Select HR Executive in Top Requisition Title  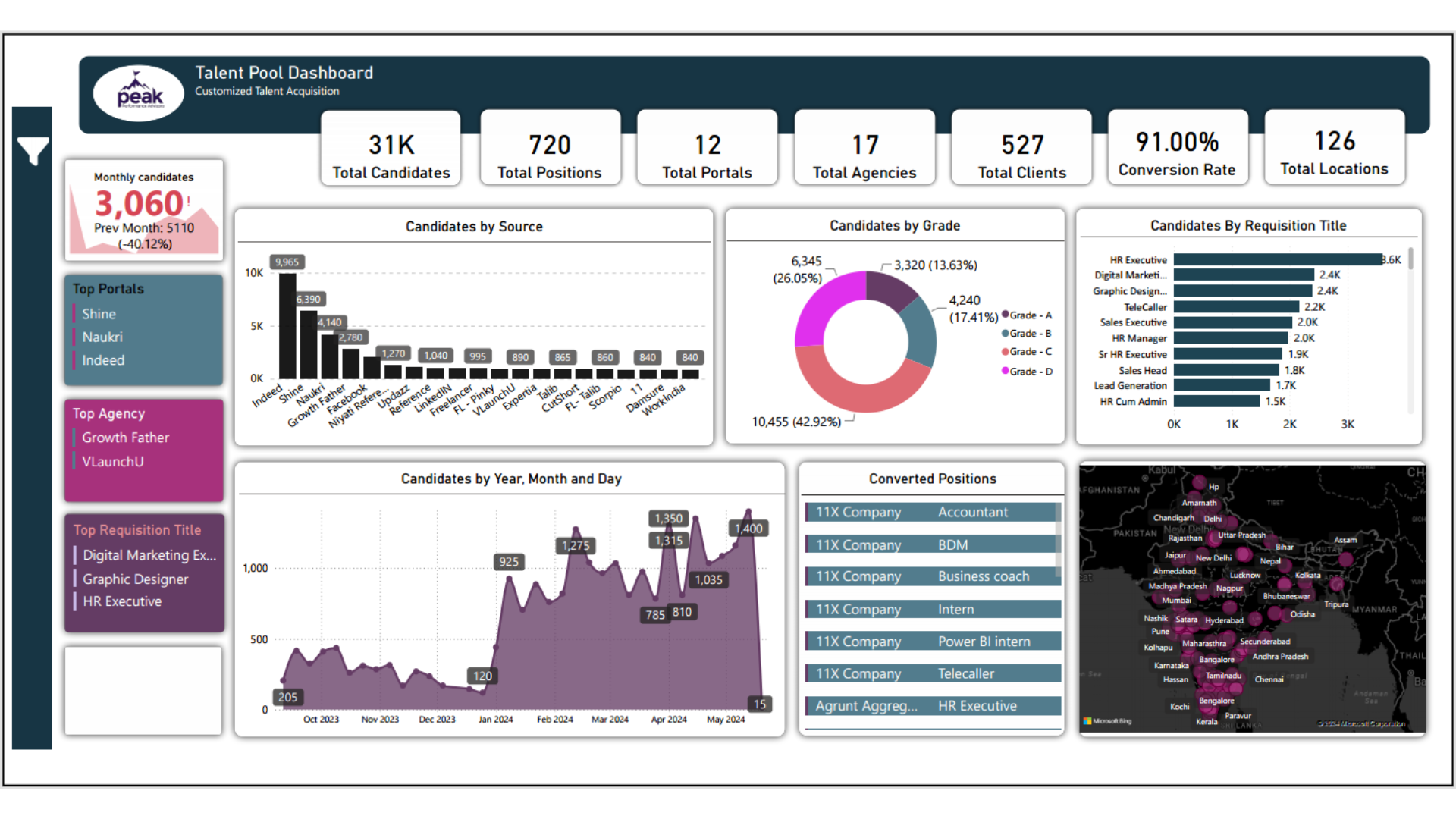[x=122, y=601]
